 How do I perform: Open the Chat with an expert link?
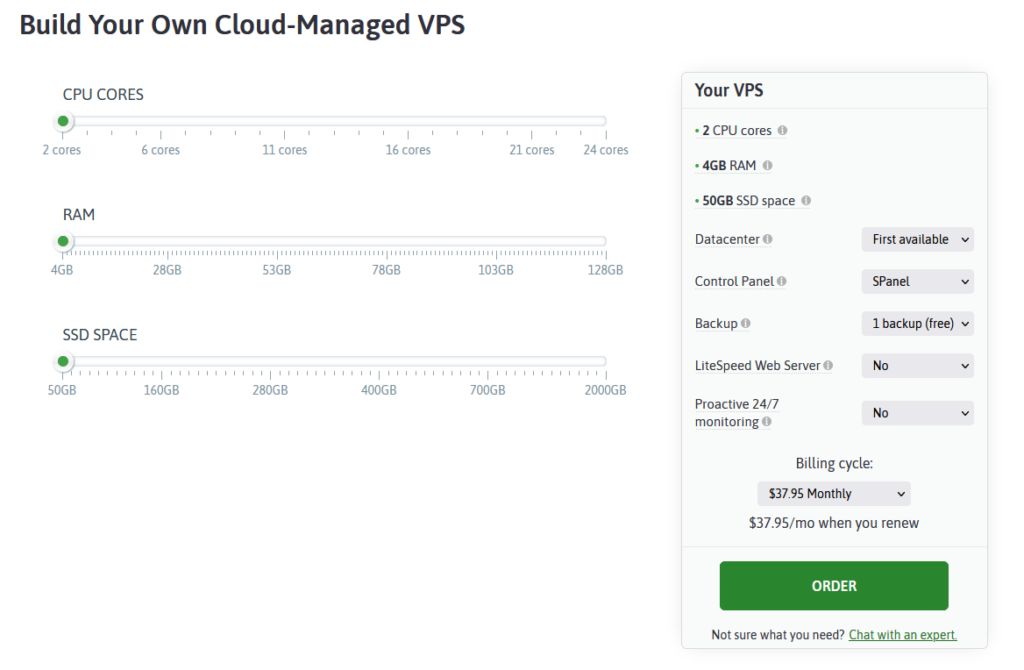902,634
